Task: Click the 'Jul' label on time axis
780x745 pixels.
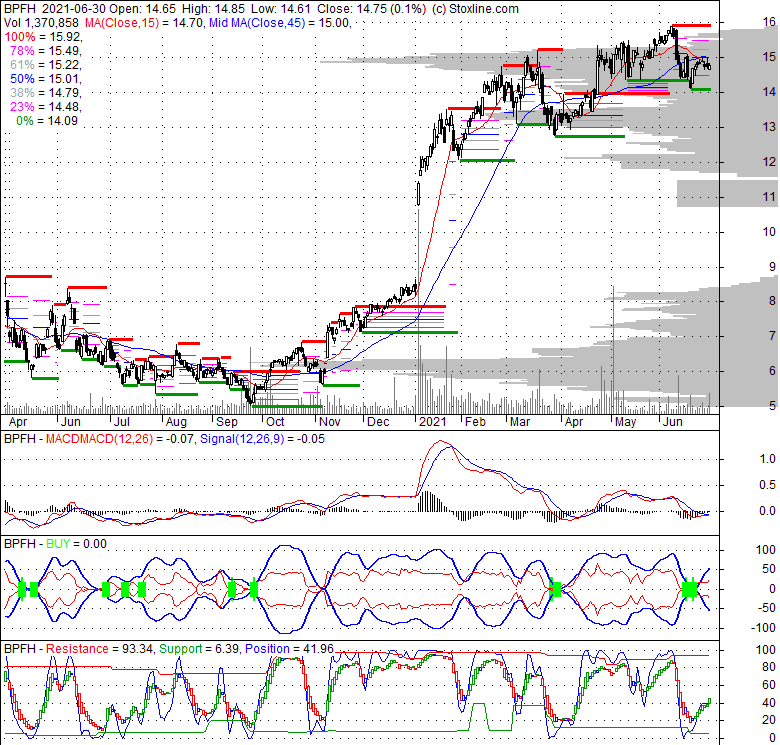Action: click(121, 422)
